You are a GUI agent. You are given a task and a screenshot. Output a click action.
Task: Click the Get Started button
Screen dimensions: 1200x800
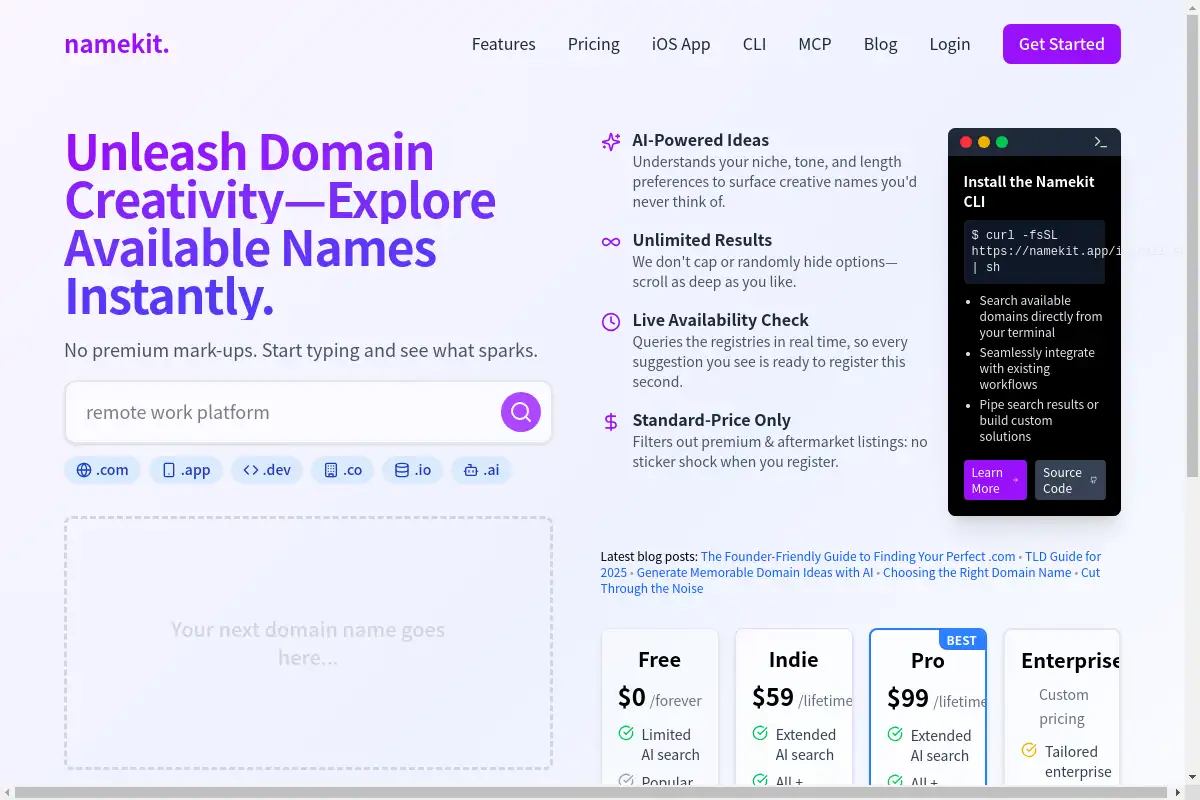pos(1062,44)
